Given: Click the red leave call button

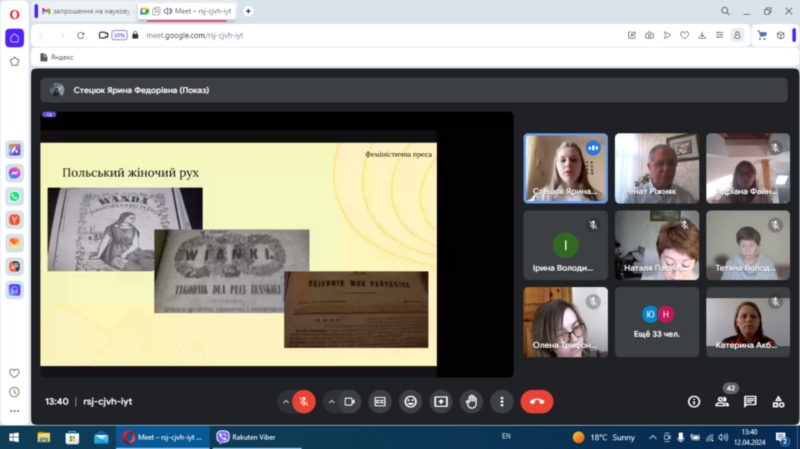Looking at the screenshot, I should coord(537,401).
